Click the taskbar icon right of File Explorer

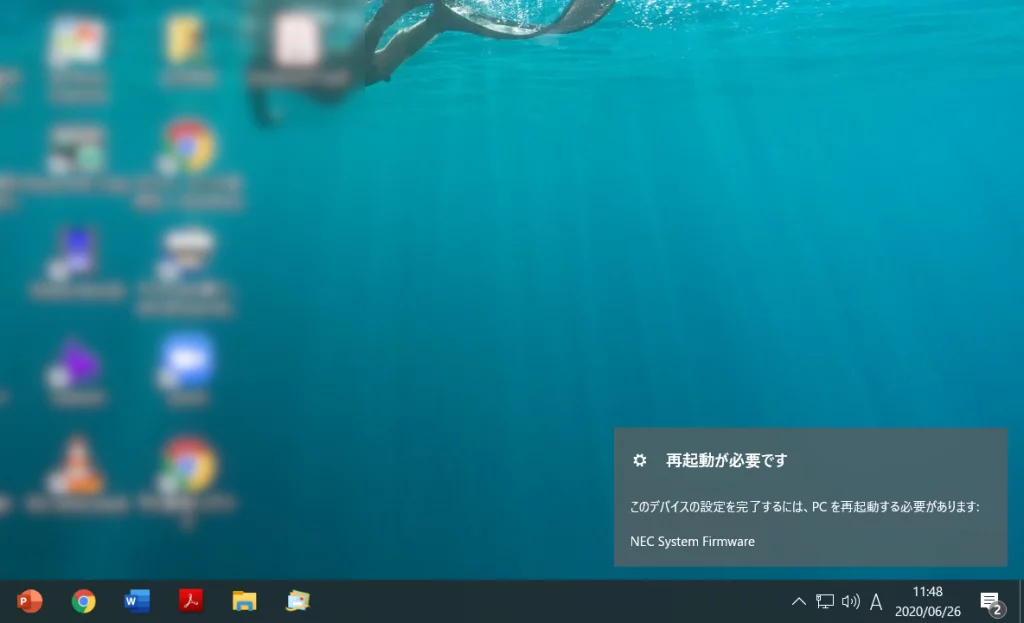pos(298,601)
